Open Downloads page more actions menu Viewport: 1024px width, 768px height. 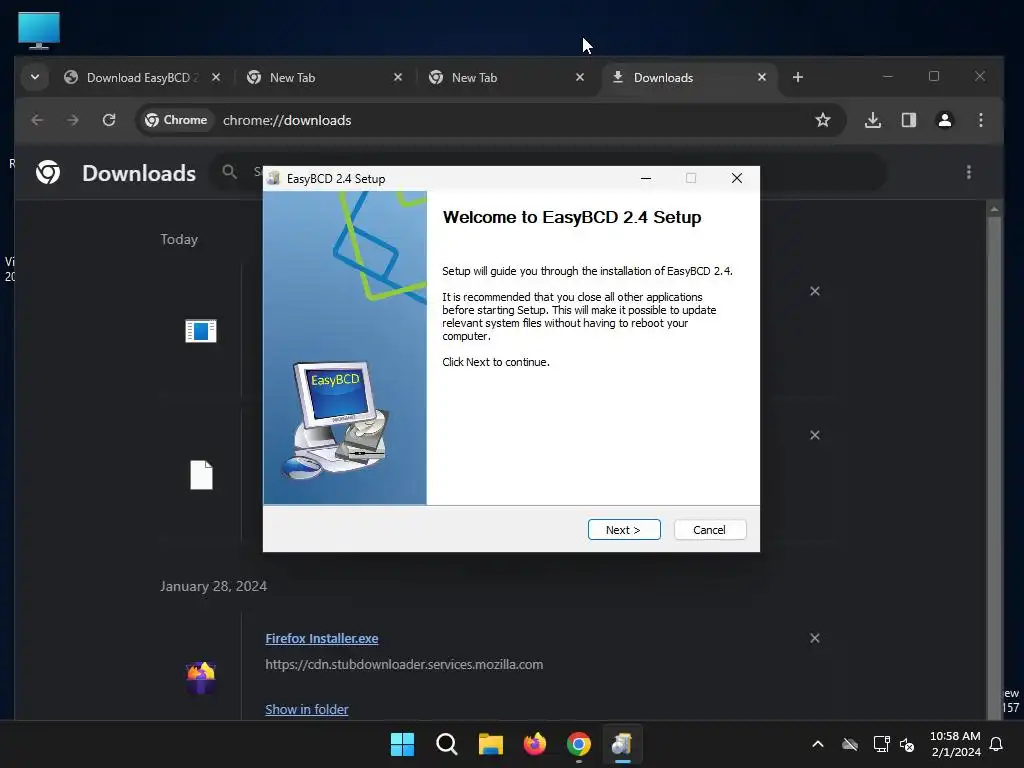(x=968, y=172)
